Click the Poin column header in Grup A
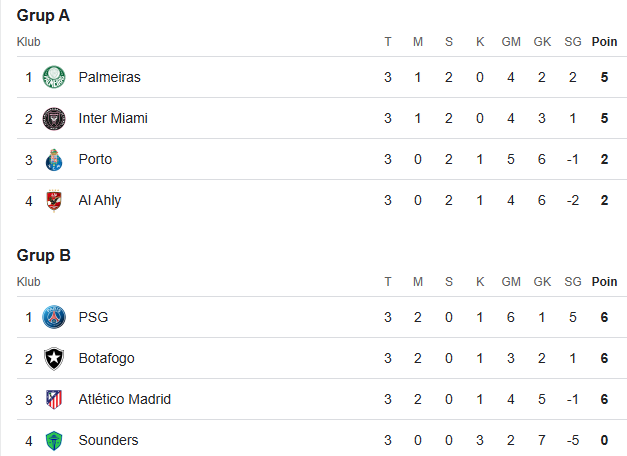 click(x=604, y=42)
